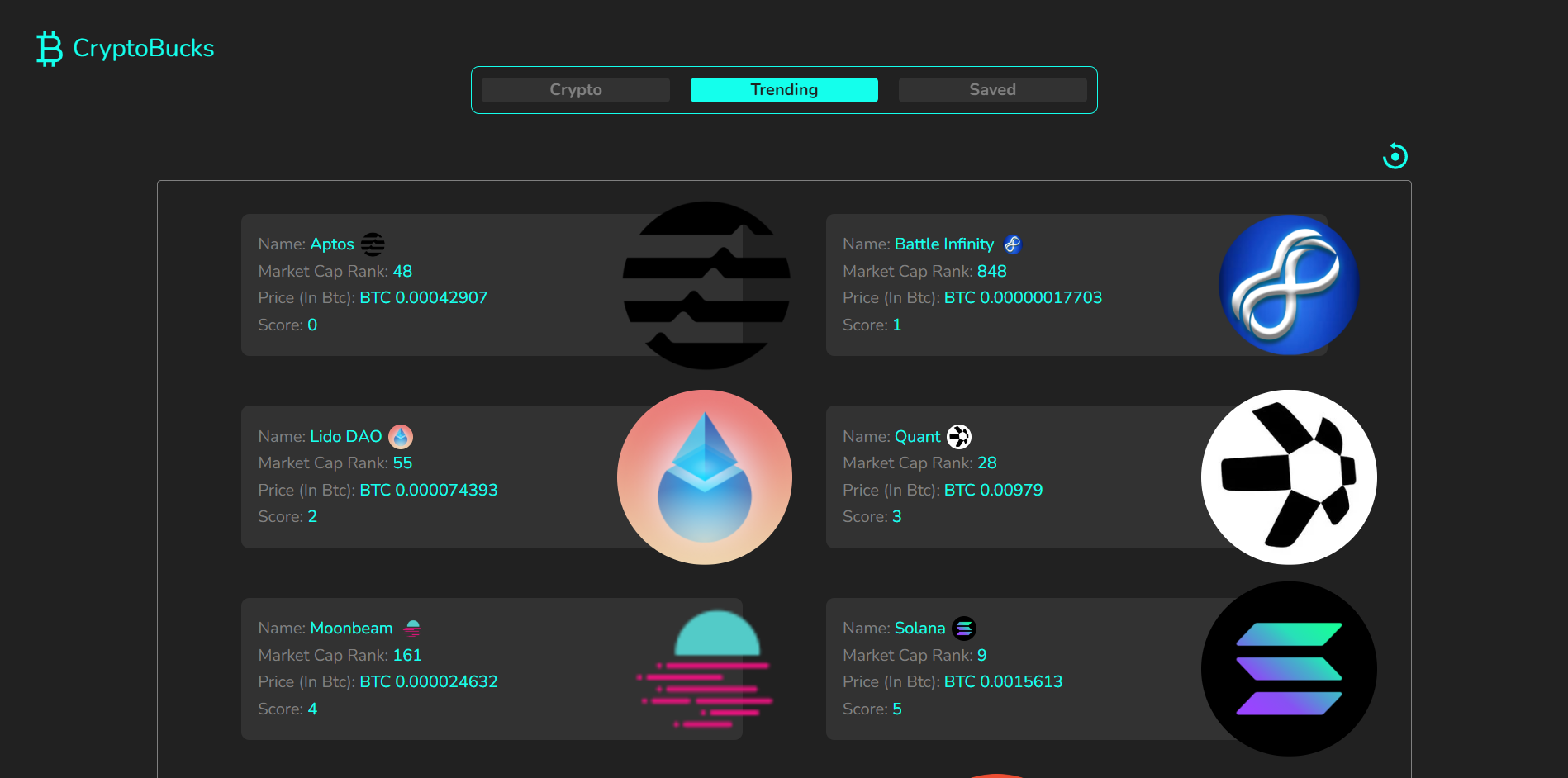Screen dimensions: 1568x778
Task: Click the large Aptos logo thumbnail
Action: click(706, 285)
